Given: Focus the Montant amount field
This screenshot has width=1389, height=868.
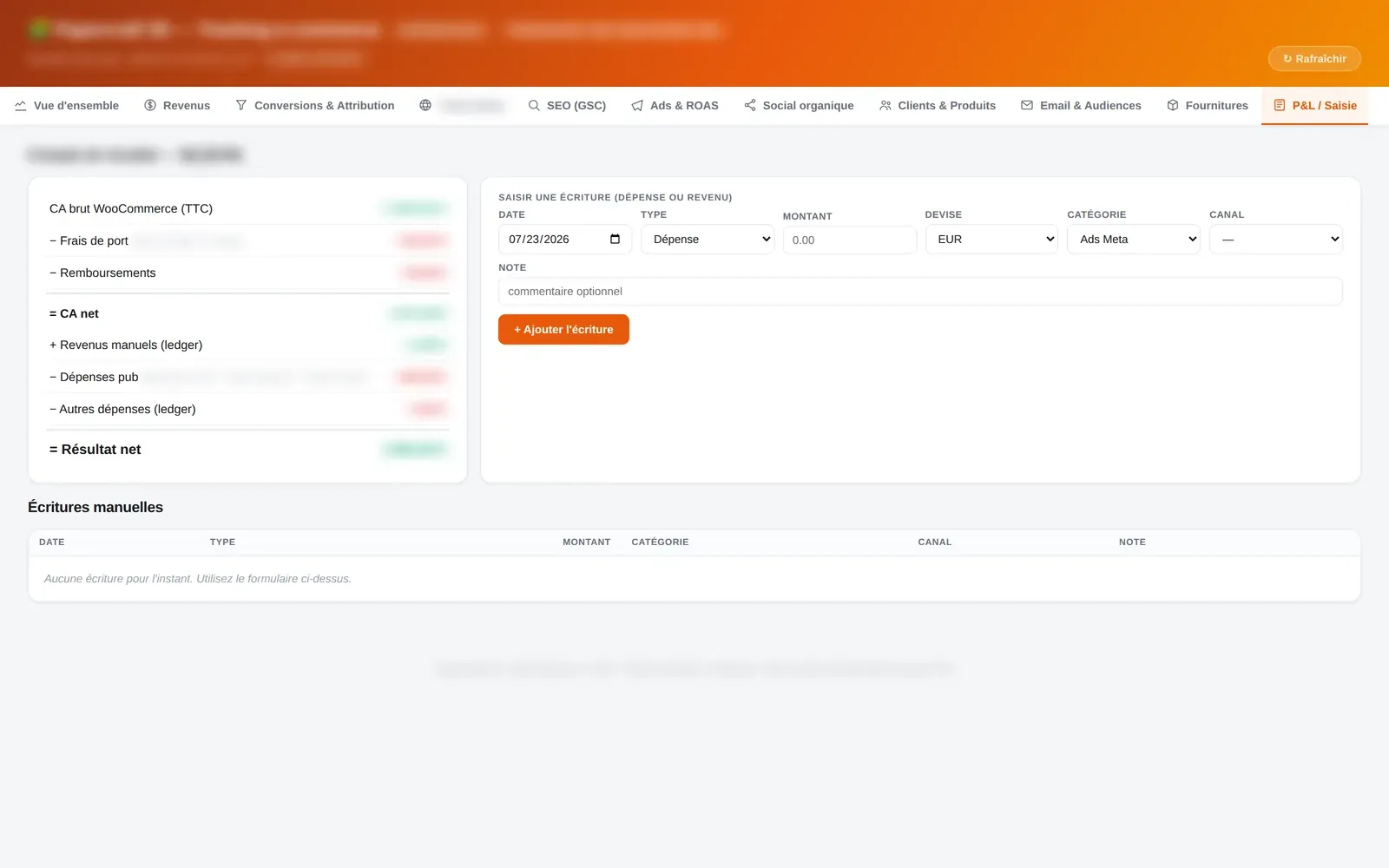Looking at the screenshot, I should (x=850, y=240).
